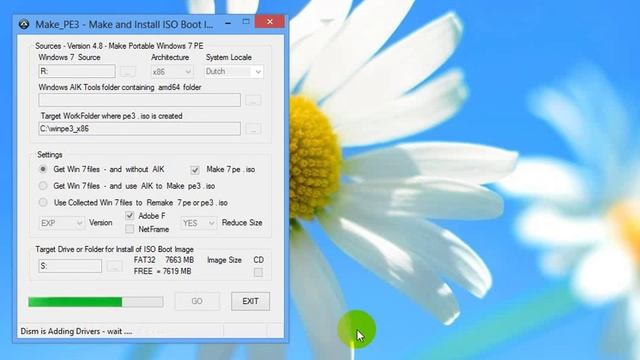
Task: Browse for the Target WorkFolder
Action: pyautogui.click(x=253, y=129)
